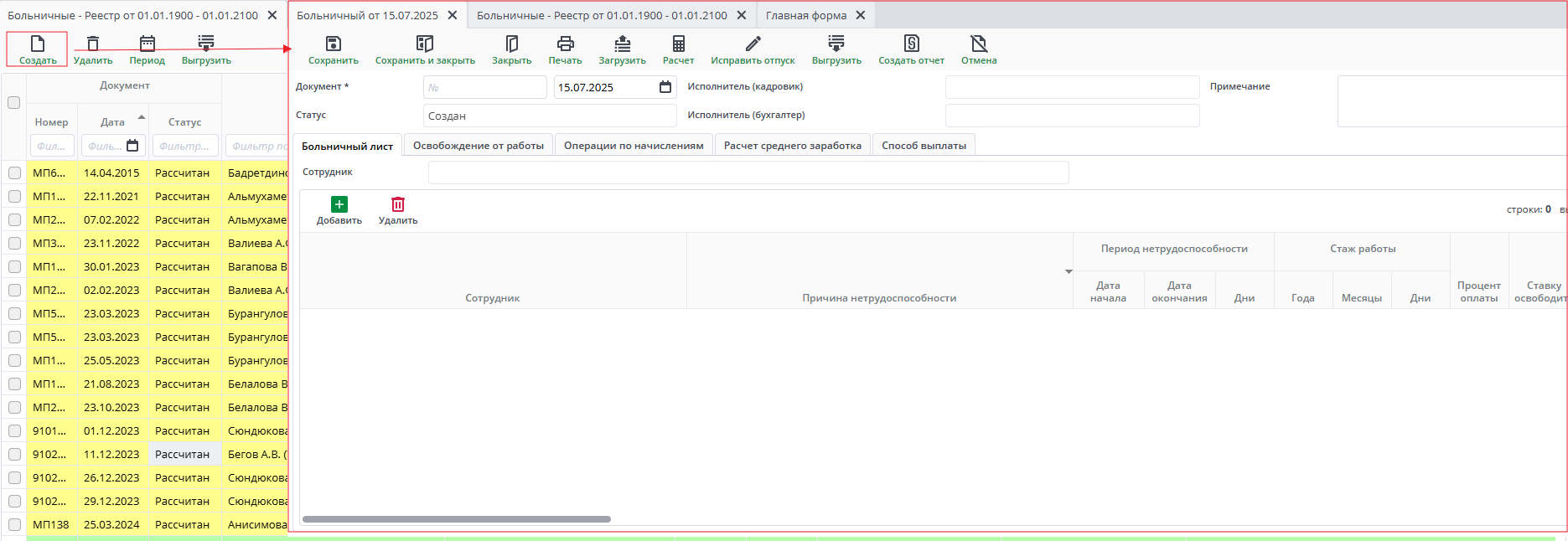Click the Загрузить upload icon
Image resolution: width=1568 pixels, height=541 pixels.
[x=622, y=44]
